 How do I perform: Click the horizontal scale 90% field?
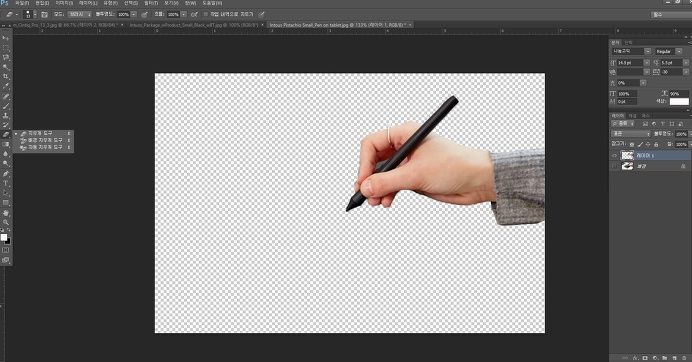pyautogui.click(x=678, y=94)
